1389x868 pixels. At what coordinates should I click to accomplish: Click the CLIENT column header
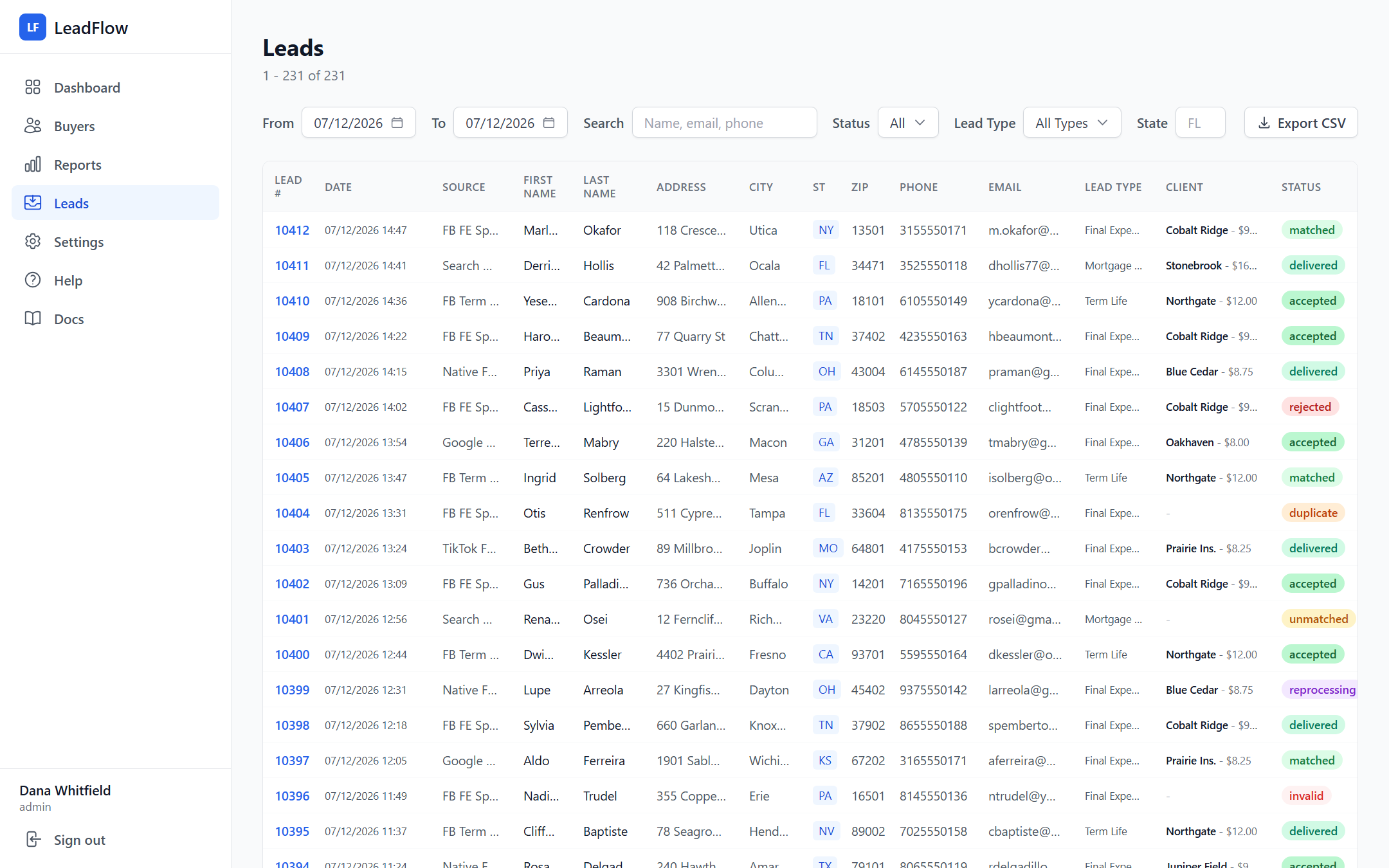1184,186
